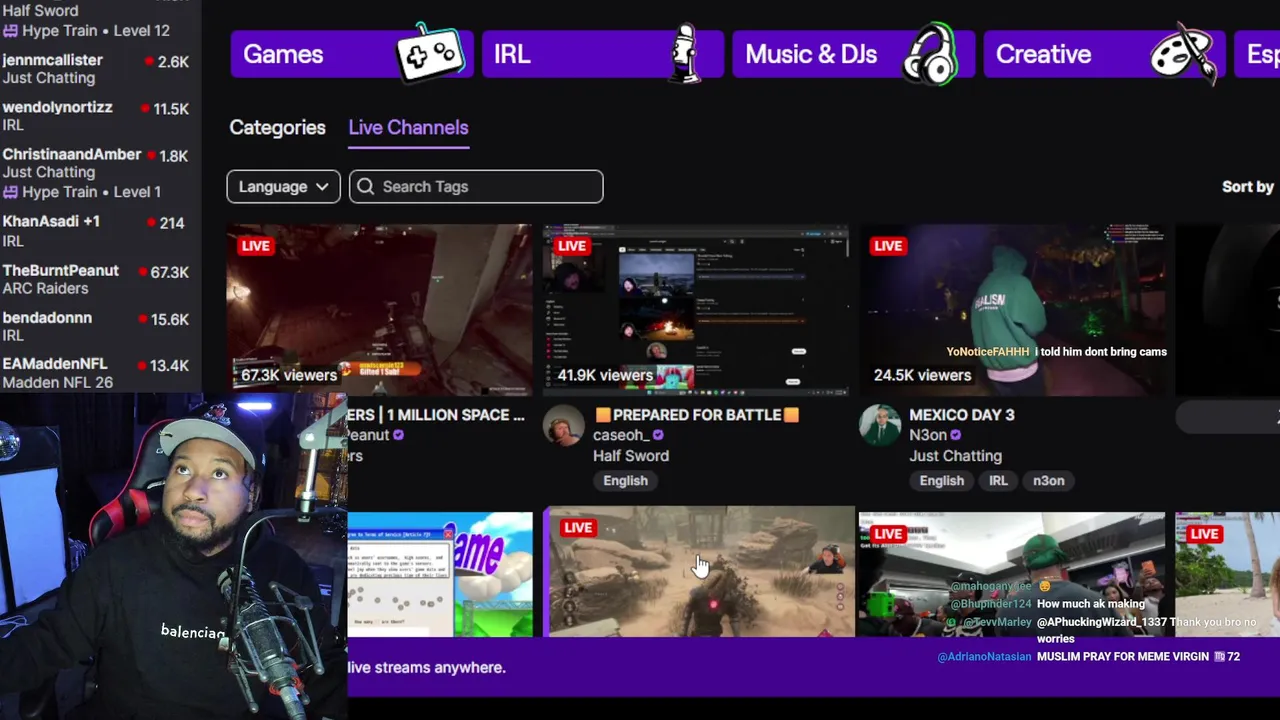Open jennmcallister channel in sidebar
The height and width of the screenshot is (720, 1280).
96,69
